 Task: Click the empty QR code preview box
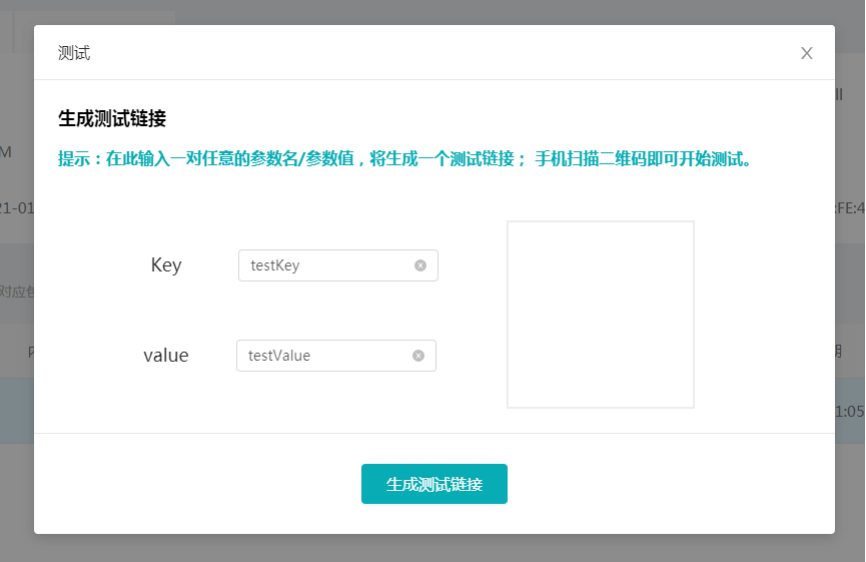[600, 315]
